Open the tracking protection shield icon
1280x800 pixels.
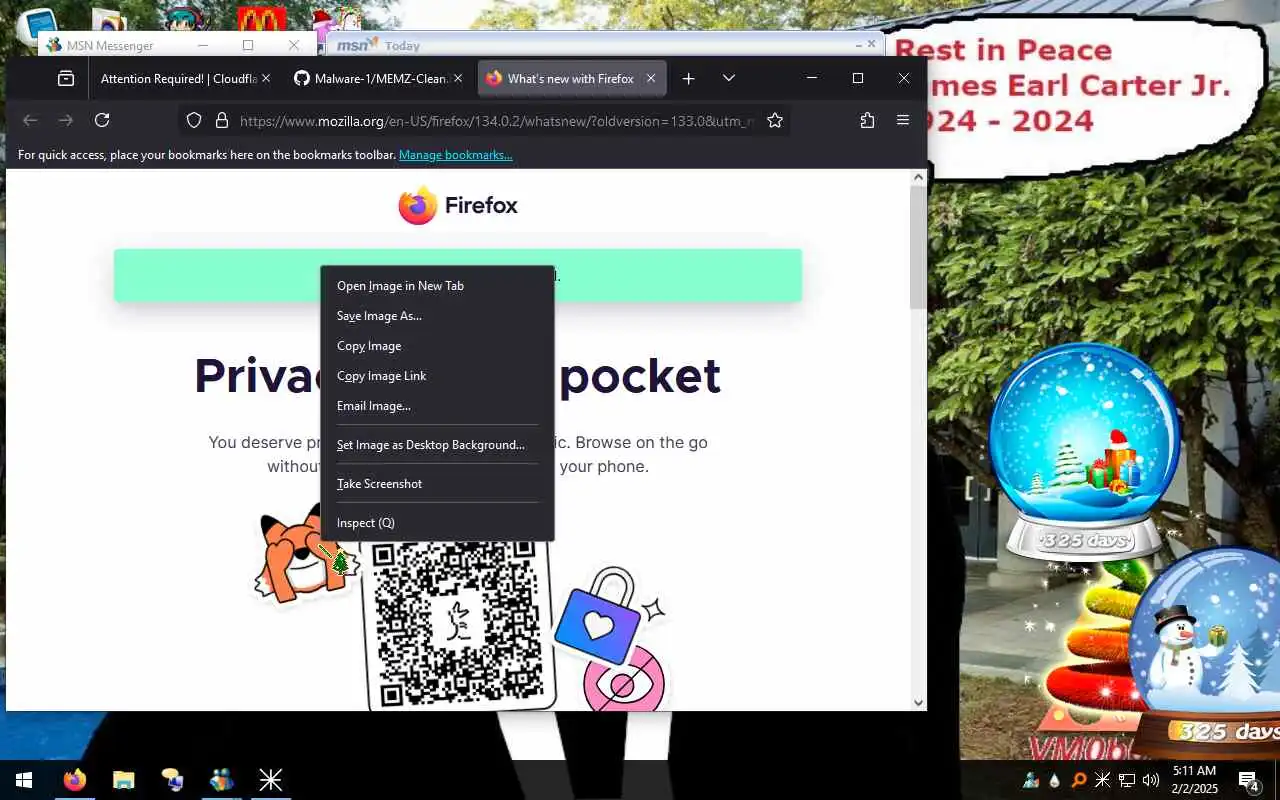pyautogui.click(x=194, y=120)
